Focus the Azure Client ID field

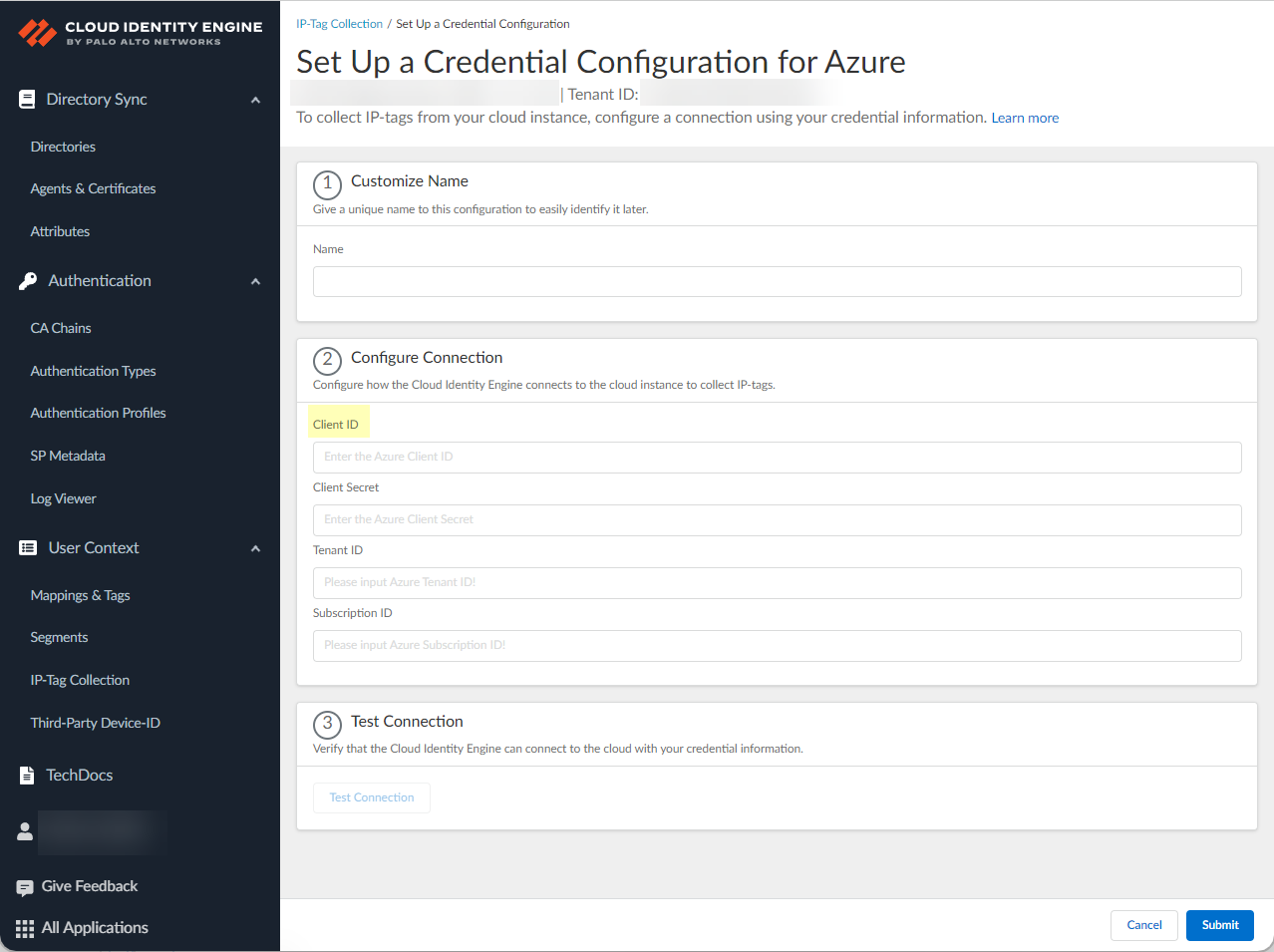coord(777,457)
